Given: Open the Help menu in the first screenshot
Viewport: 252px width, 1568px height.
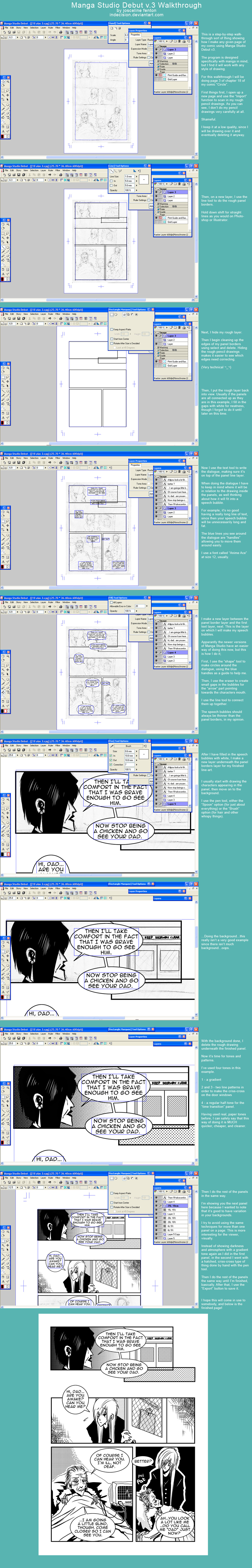Looking at the screenshot, I should pyautogui.click(x=74, y=27).
